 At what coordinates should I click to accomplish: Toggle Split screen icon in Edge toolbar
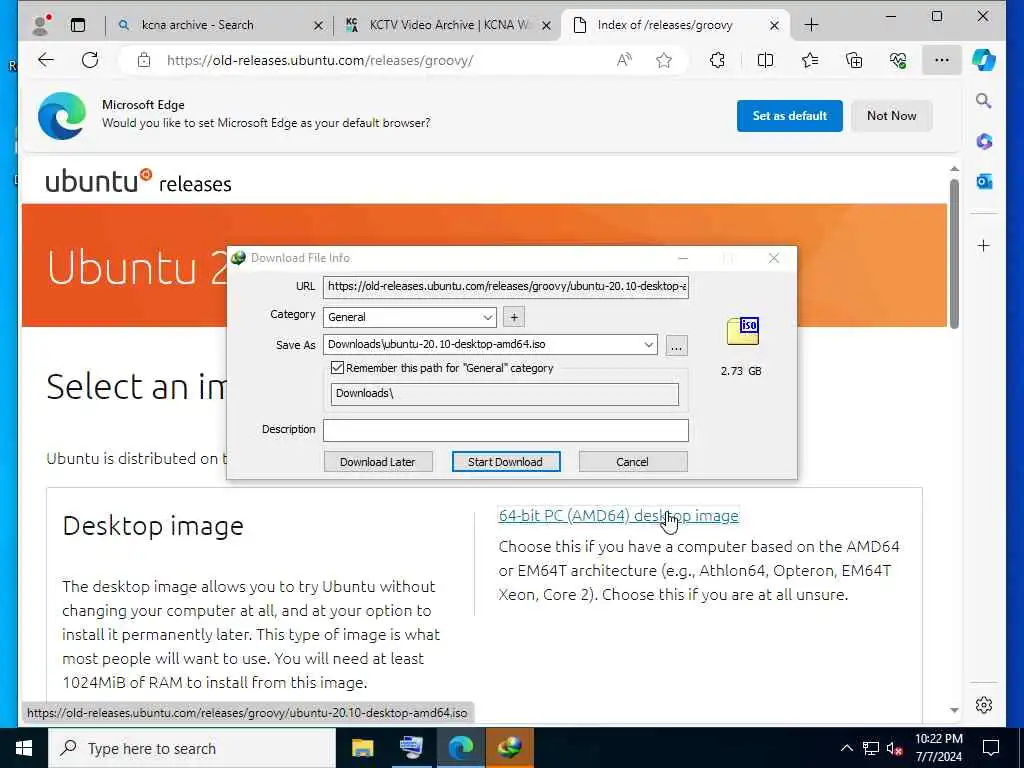click(765, 61)
